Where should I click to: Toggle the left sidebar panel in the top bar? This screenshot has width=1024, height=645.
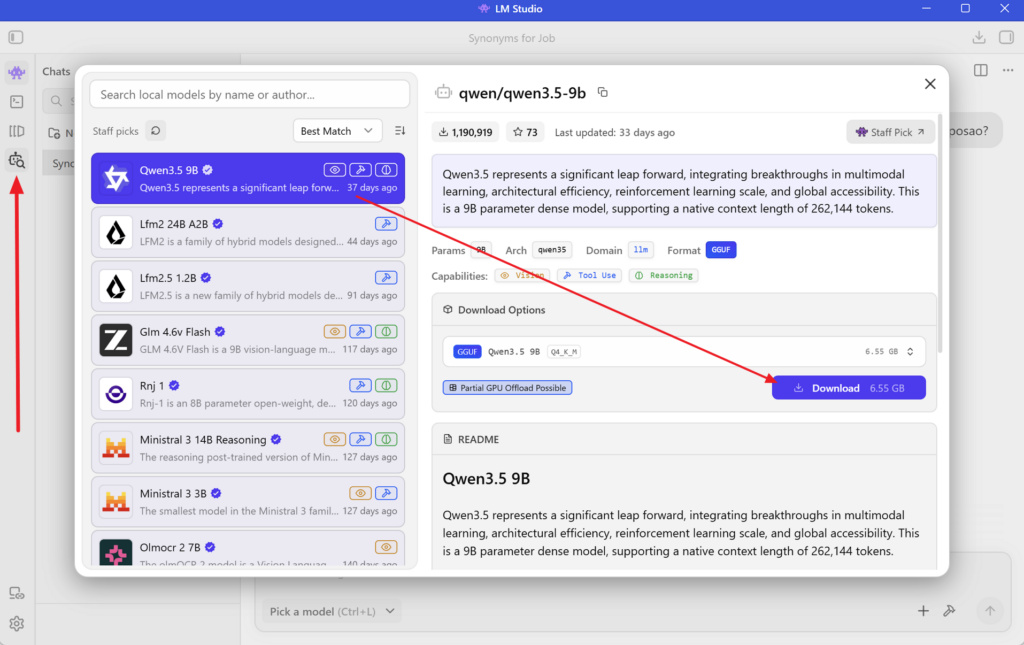(16, 38)
